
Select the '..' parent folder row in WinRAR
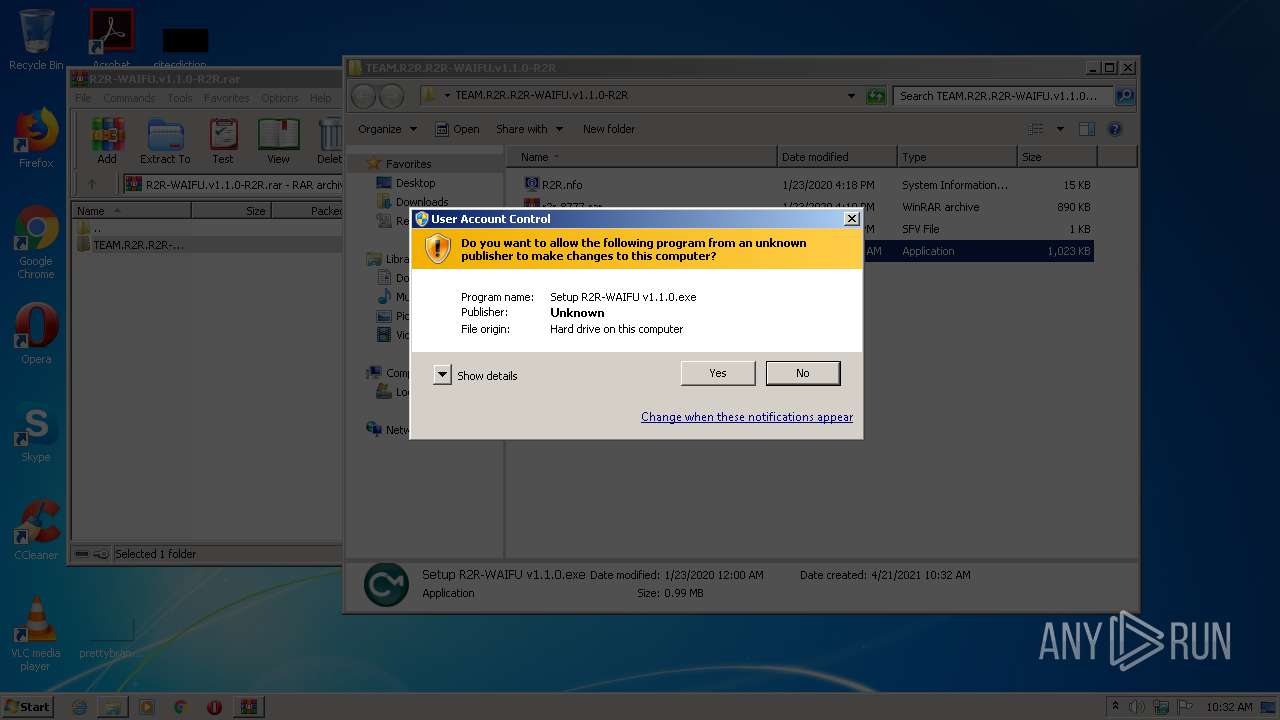pos(208,228)
